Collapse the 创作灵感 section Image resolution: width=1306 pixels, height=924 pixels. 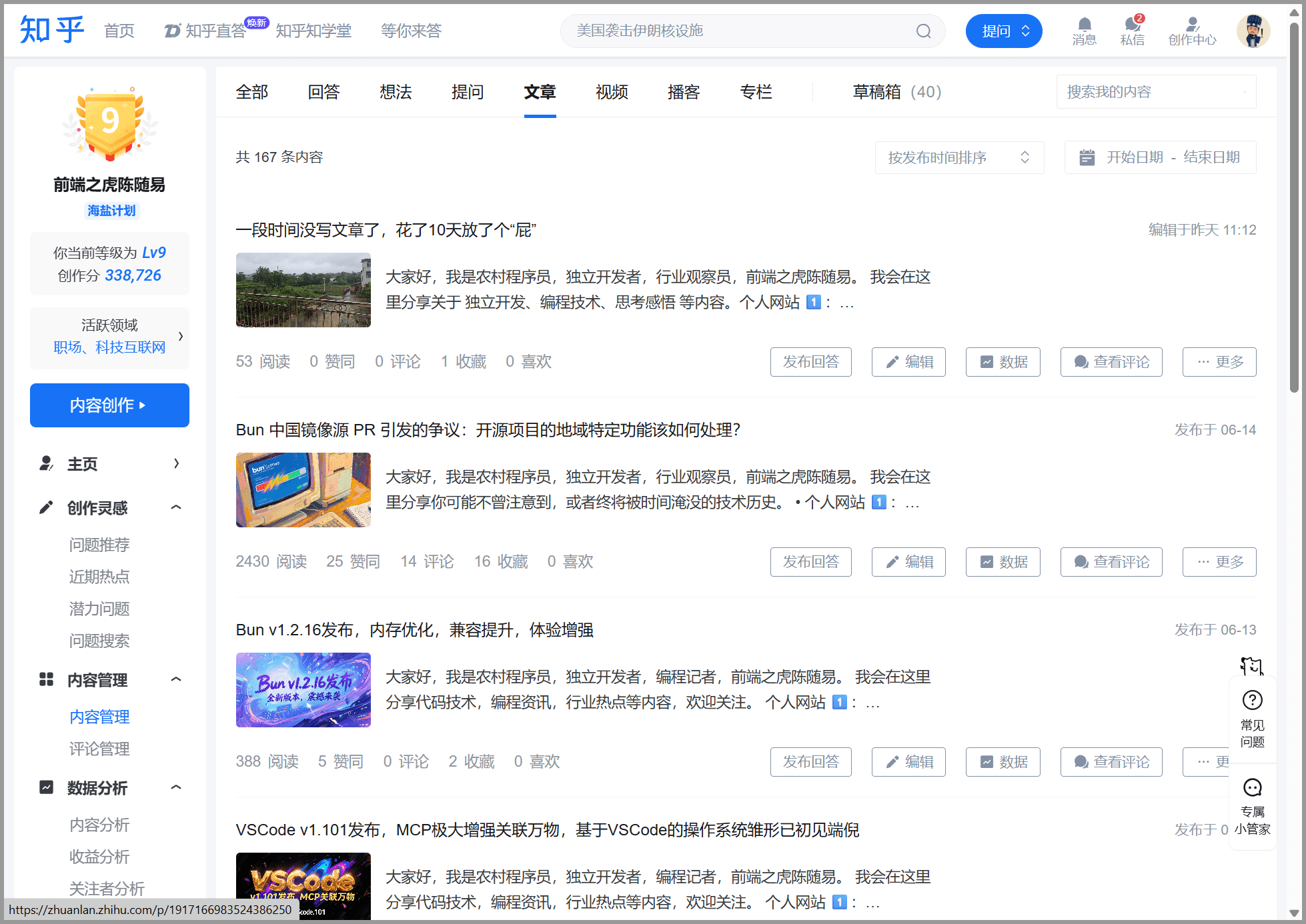176,507
